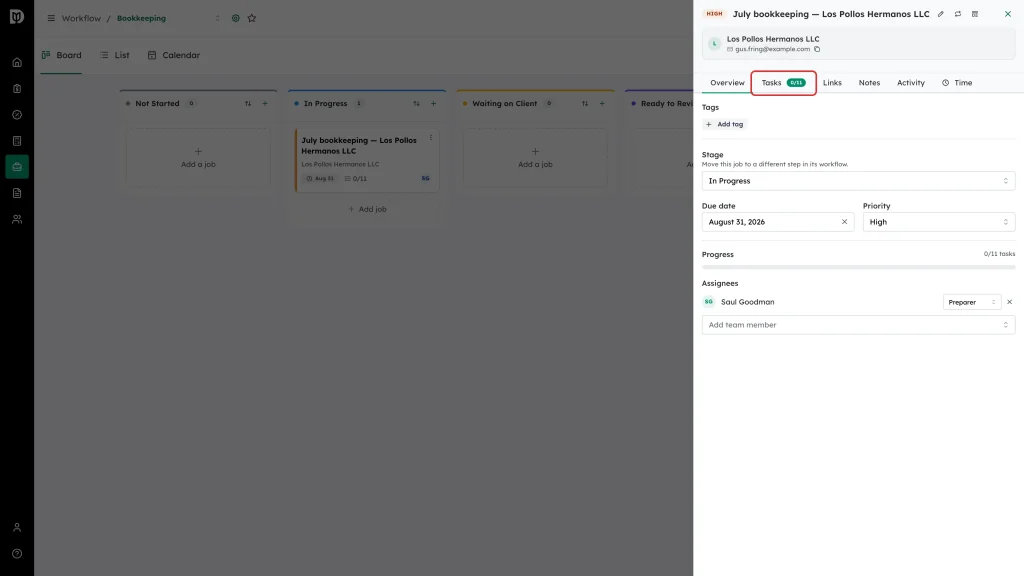Open the document icon in the sidebar
Screen dimensions: 1024x576
pyautogui.click(x=17, y=193)
